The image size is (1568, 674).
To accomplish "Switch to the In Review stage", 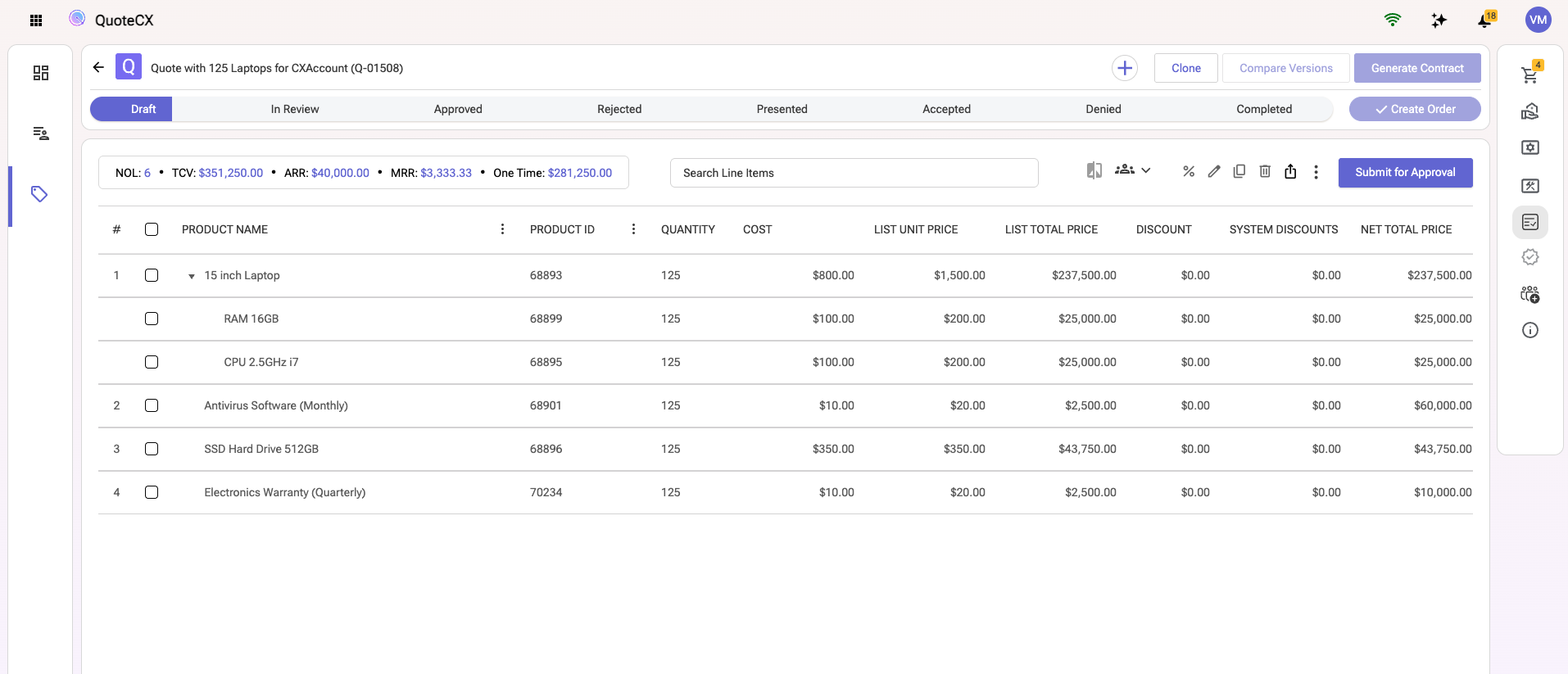I will tap(295, 109).
